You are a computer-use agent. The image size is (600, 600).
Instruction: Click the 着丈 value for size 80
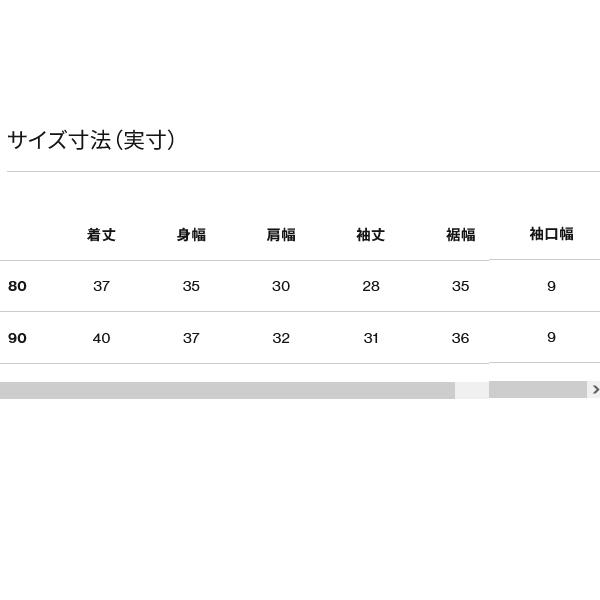point(101,286)
